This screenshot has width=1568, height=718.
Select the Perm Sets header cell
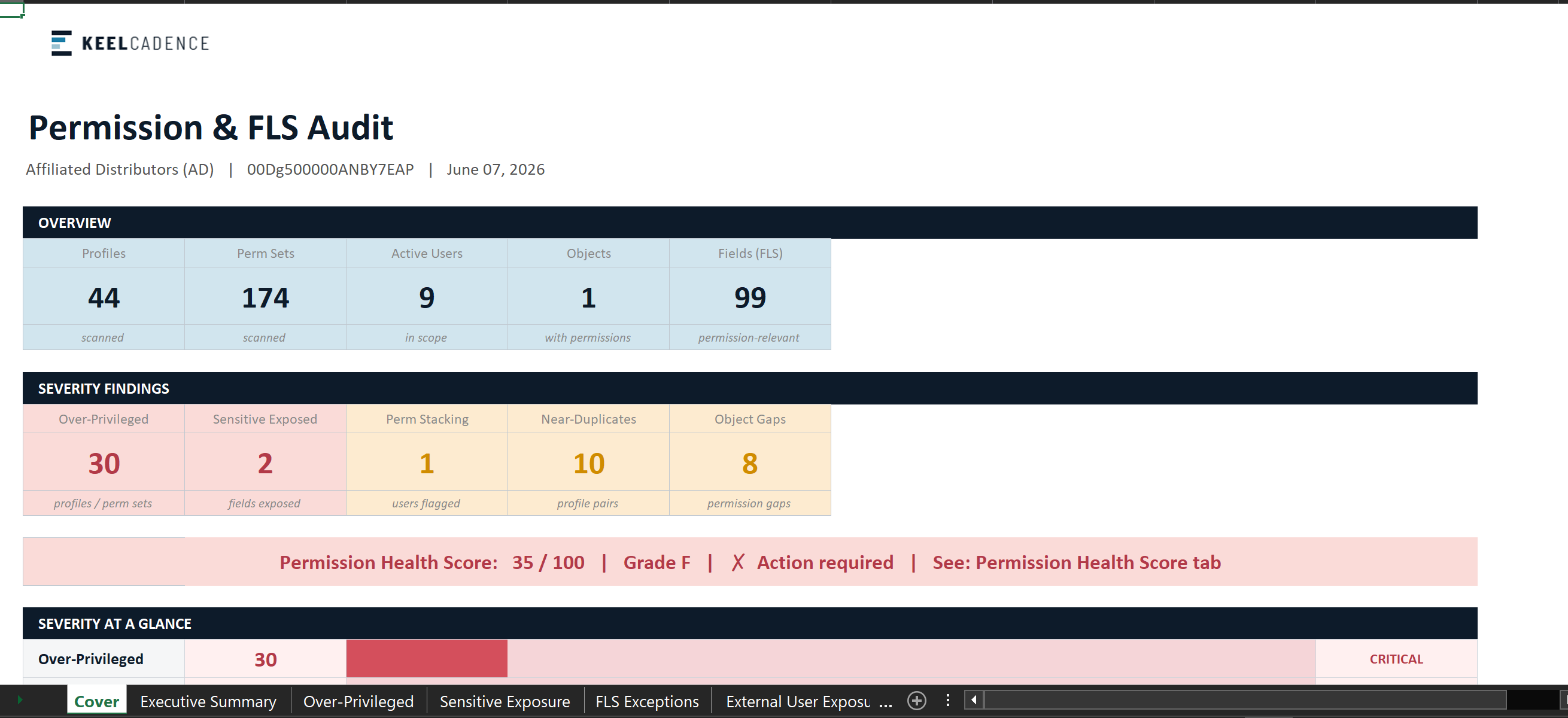(x=265, y=253)
